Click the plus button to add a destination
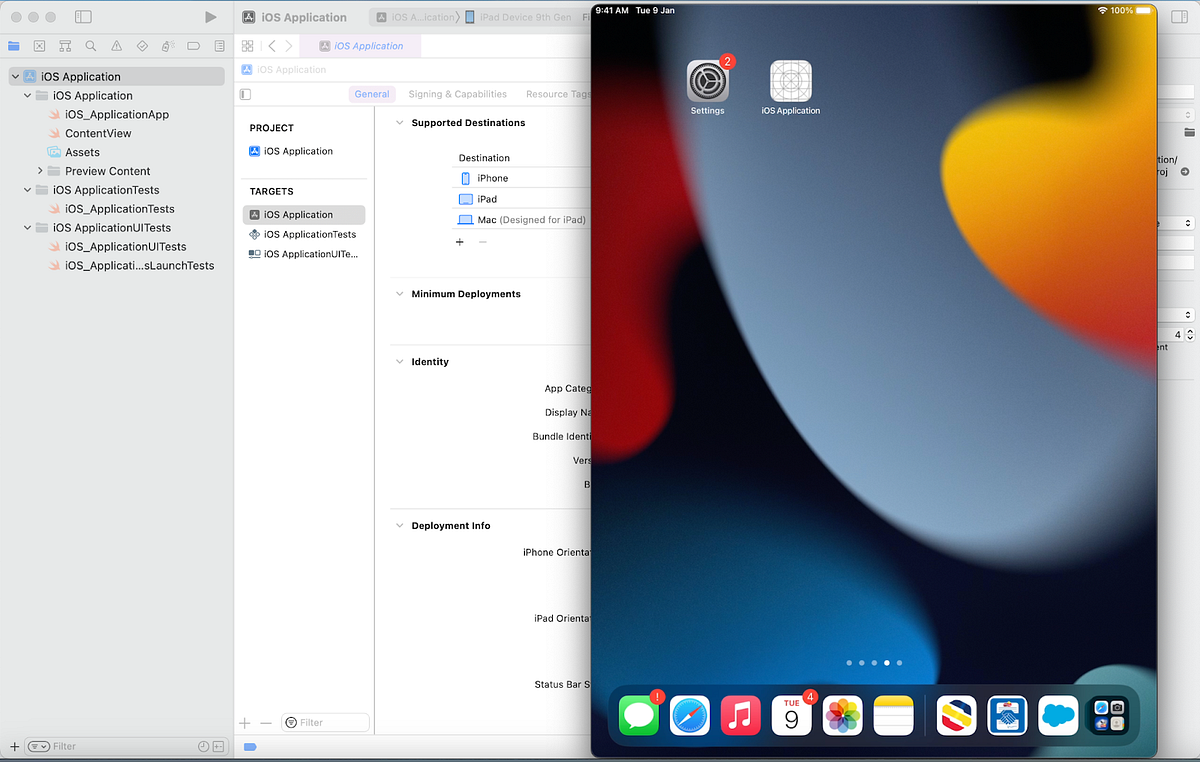 [x=459, y=241]
